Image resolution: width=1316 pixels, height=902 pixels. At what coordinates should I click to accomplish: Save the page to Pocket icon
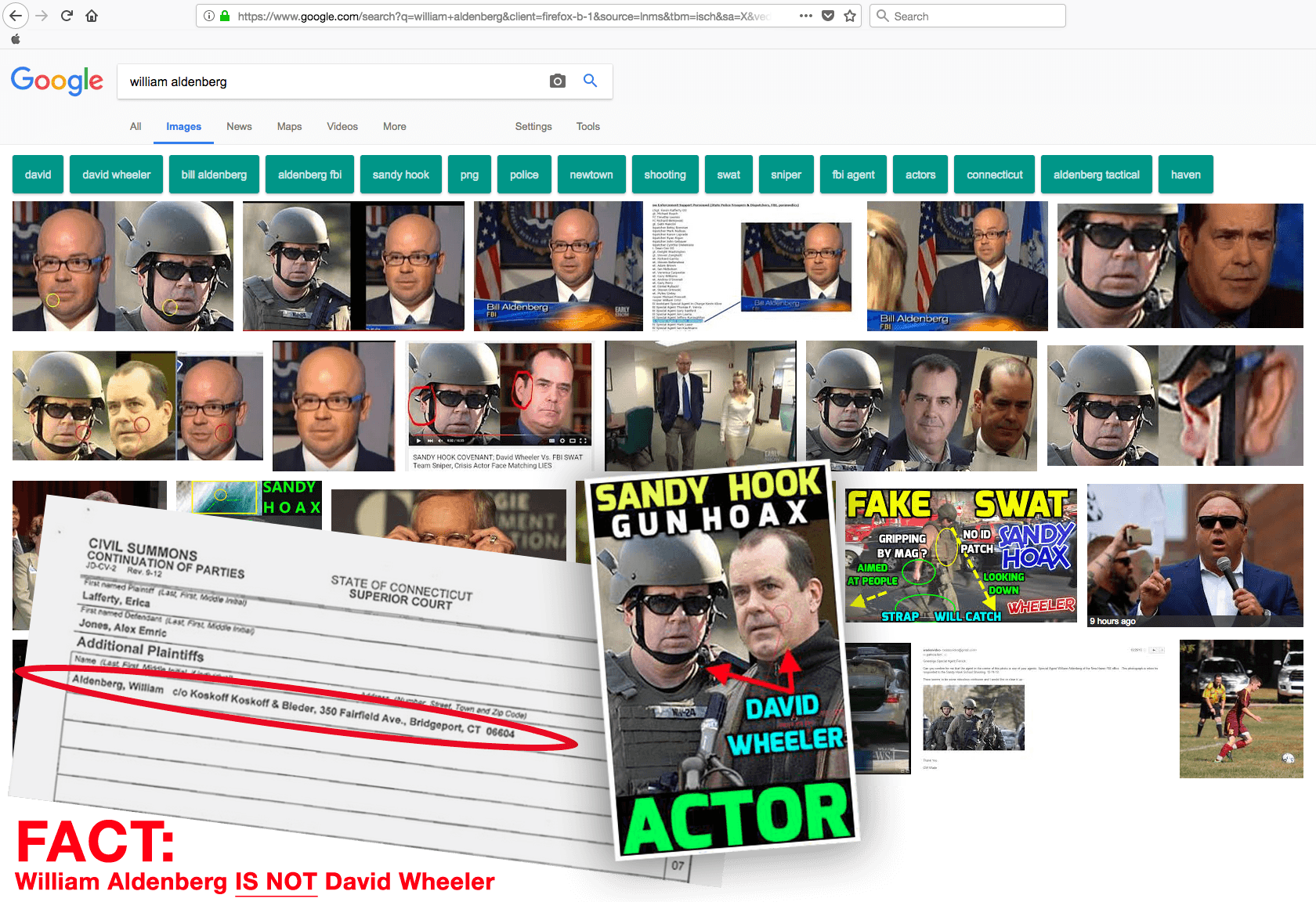click(828, 16)
